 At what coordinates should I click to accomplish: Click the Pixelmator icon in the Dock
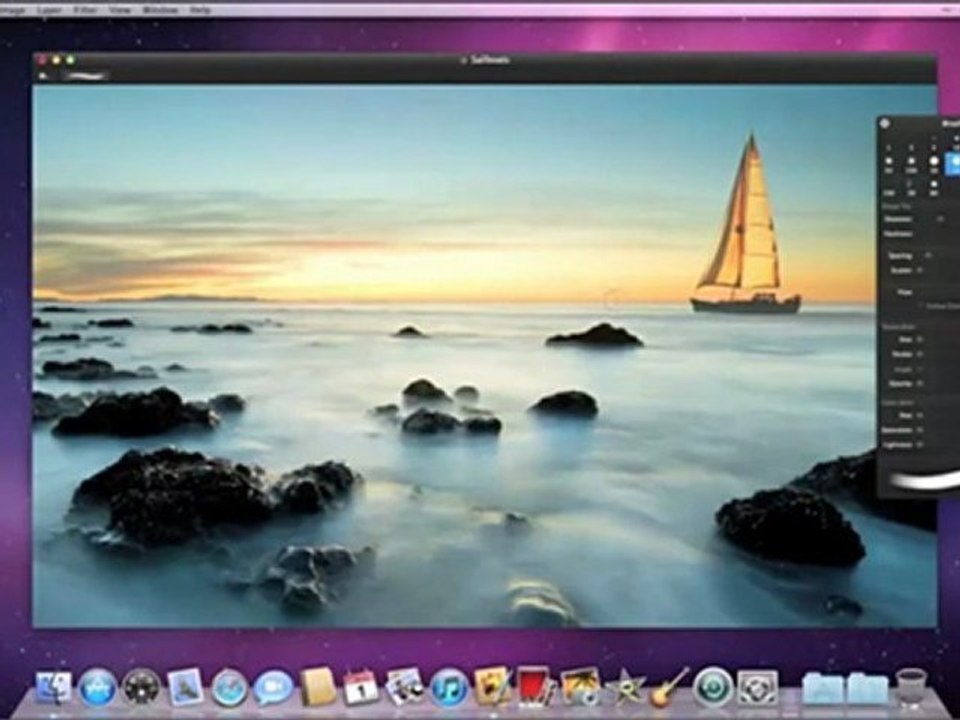[493, 686]
